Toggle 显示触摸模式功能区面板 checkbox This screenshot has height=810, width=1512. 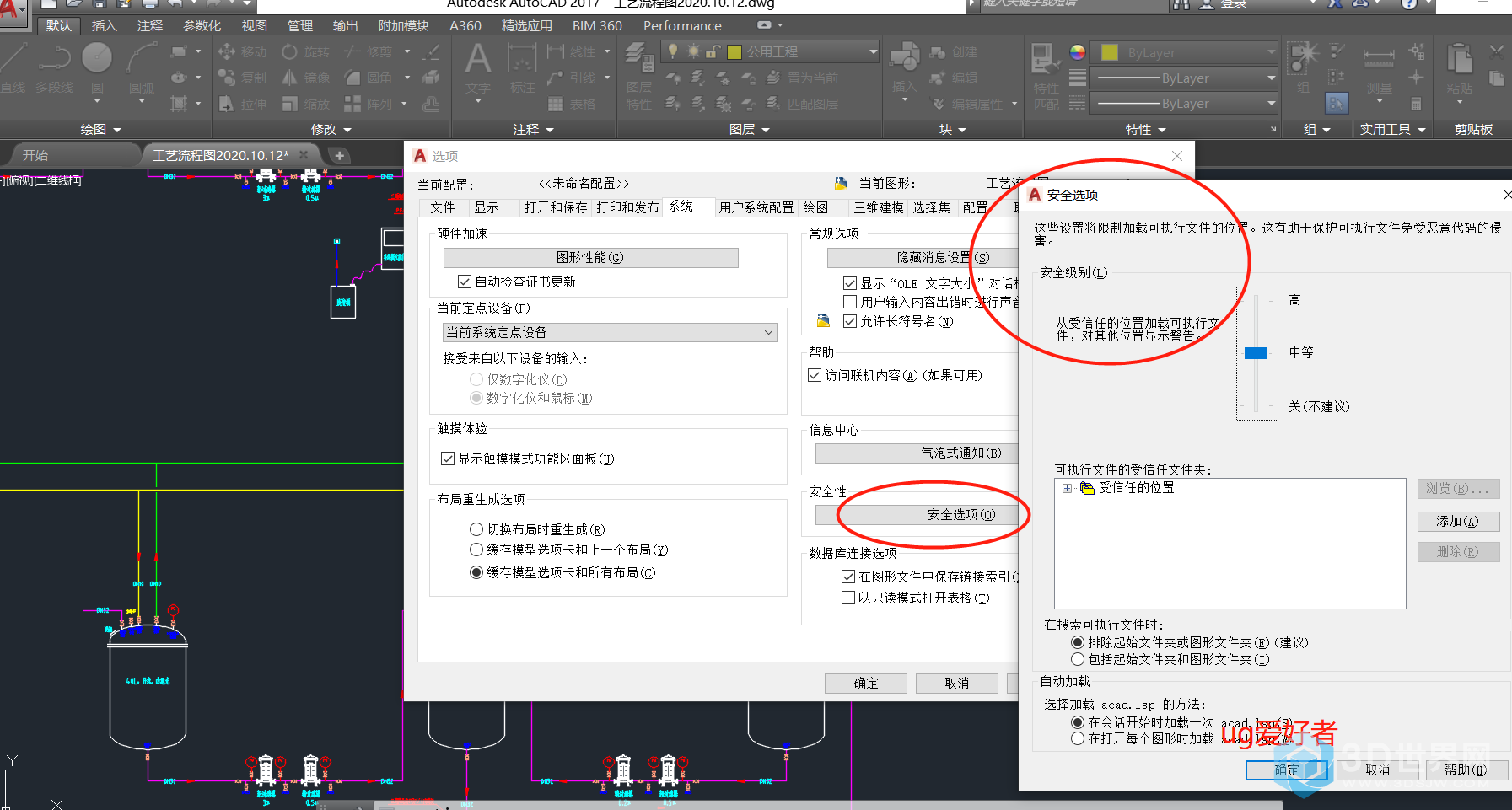pyautogui.click(x=448, y=459)
